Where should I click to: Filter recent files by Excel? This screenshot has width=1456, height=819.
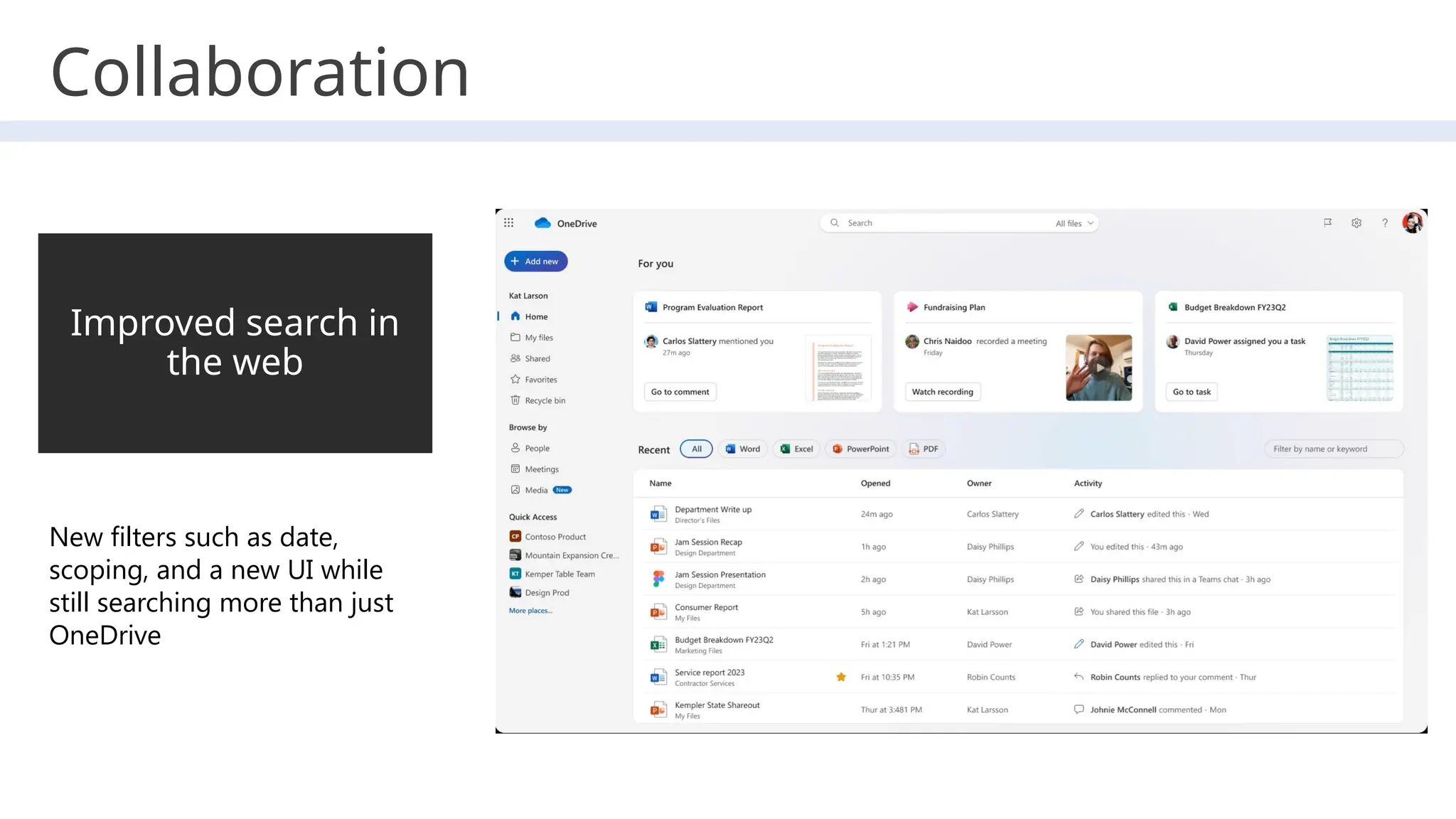(x=797, y=449)
